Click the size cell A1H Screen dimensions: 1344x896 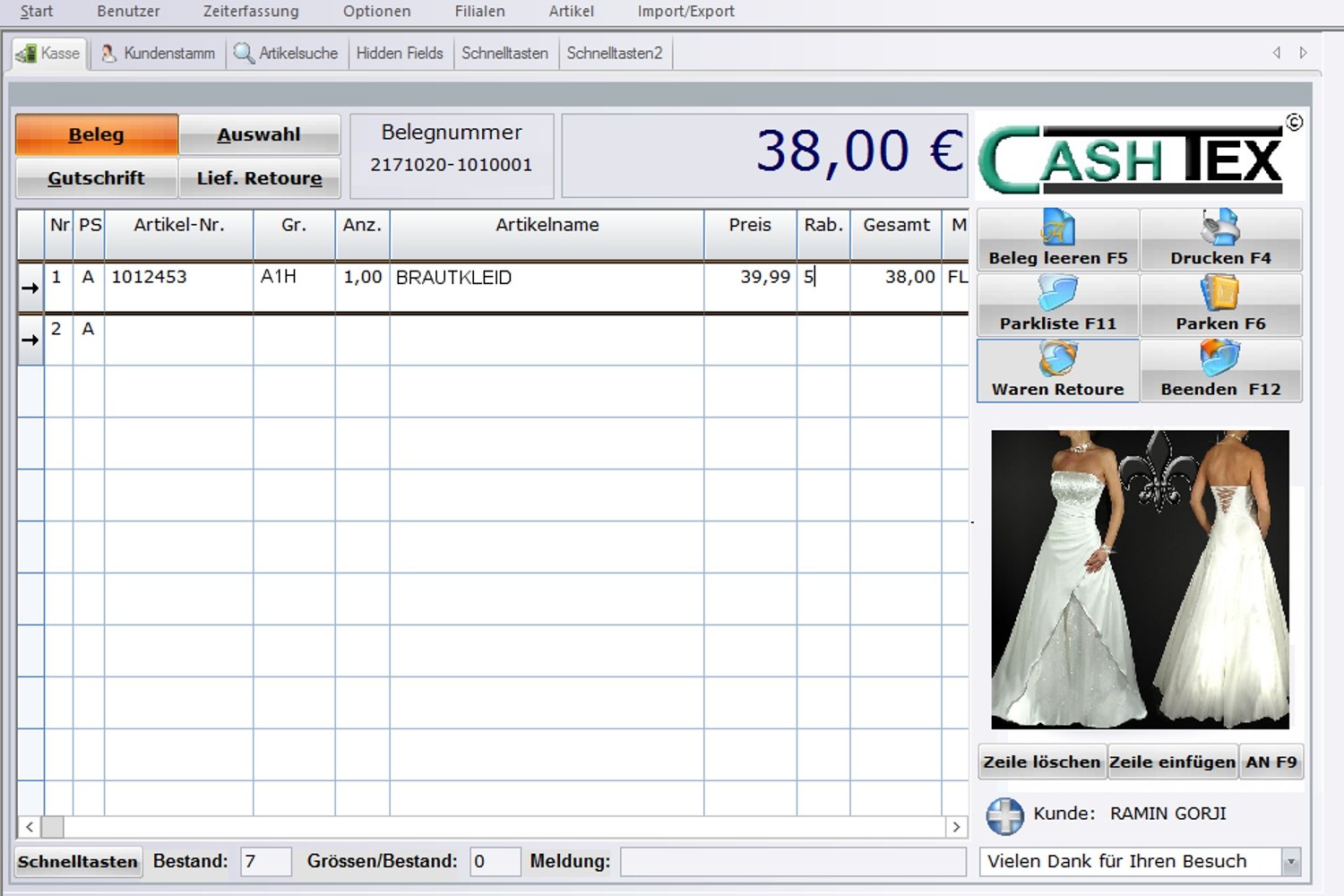pos(294,287)
